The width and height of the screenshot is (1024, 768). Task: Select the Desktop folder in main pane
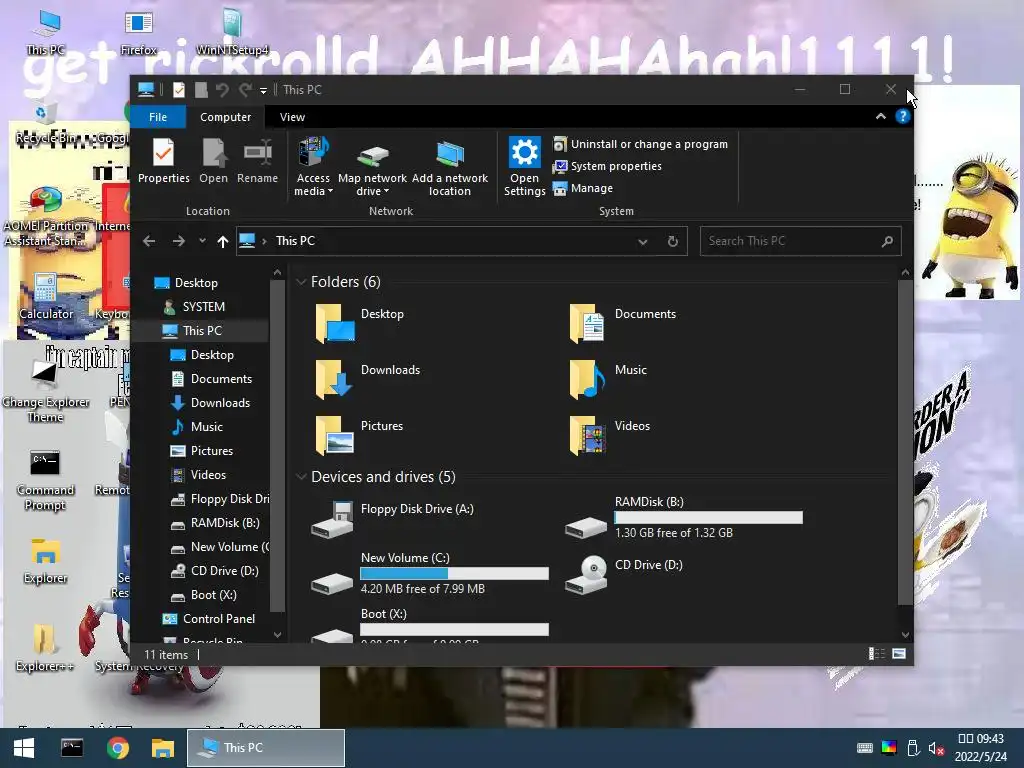pos(360,323)
